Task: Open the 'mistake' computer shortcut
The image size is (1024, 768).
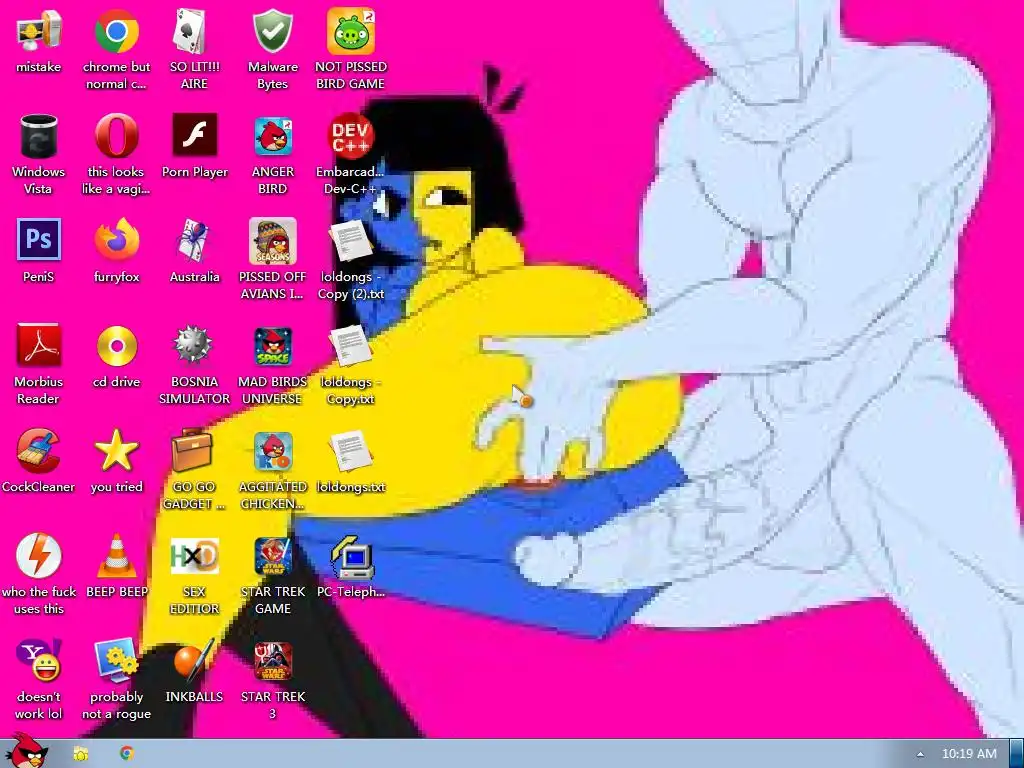Action: click(39, 33)
